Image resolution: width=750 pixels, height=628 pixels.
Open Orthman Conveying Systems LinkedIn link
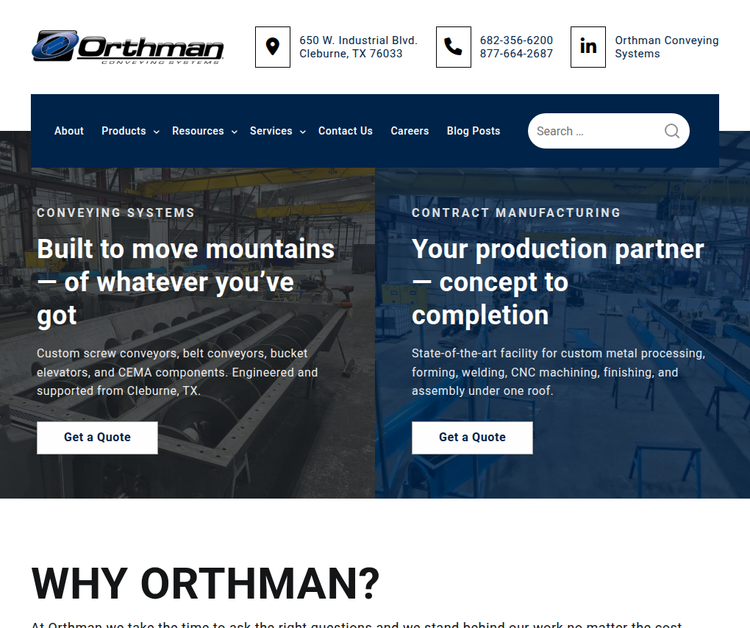666,47
